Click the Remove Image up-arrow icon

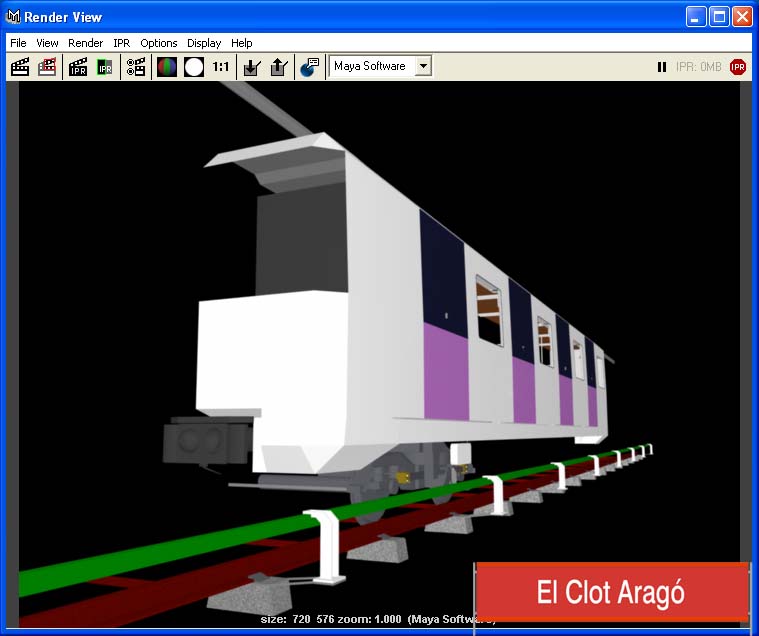click(x=279, y=67)
